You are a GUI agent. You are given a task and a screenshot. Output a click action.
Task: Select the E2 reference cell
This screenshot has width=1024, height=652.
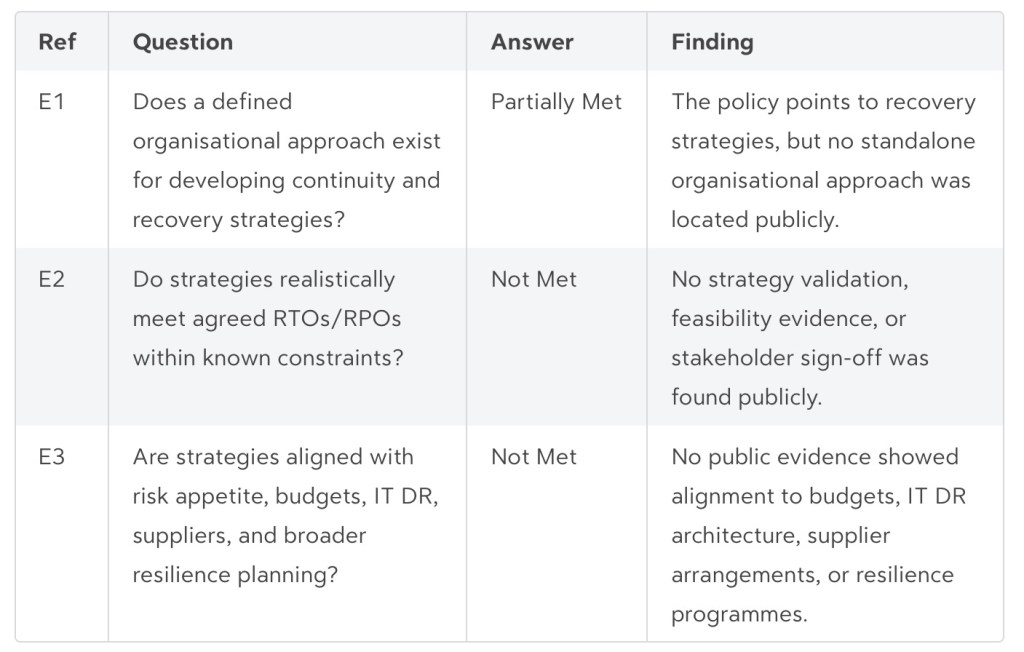coord(51,280)
